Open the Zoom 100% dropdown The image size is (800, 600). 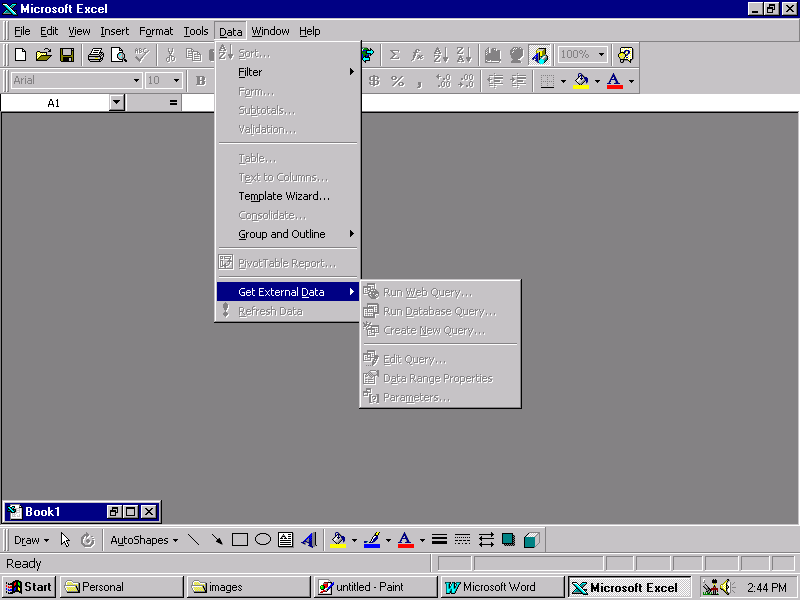pyautogui.click(x=602, y=54)
